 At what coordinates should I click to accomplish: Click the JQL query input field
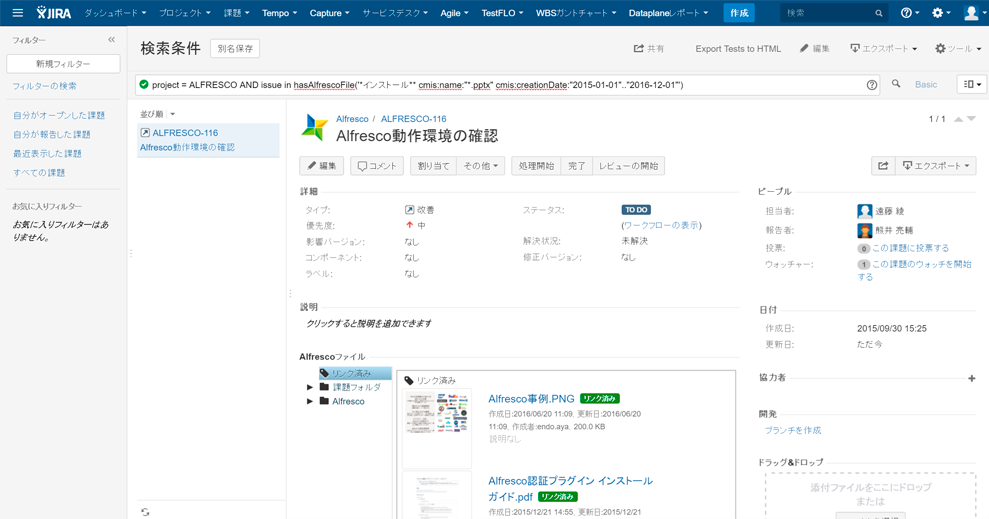(505, 85)
